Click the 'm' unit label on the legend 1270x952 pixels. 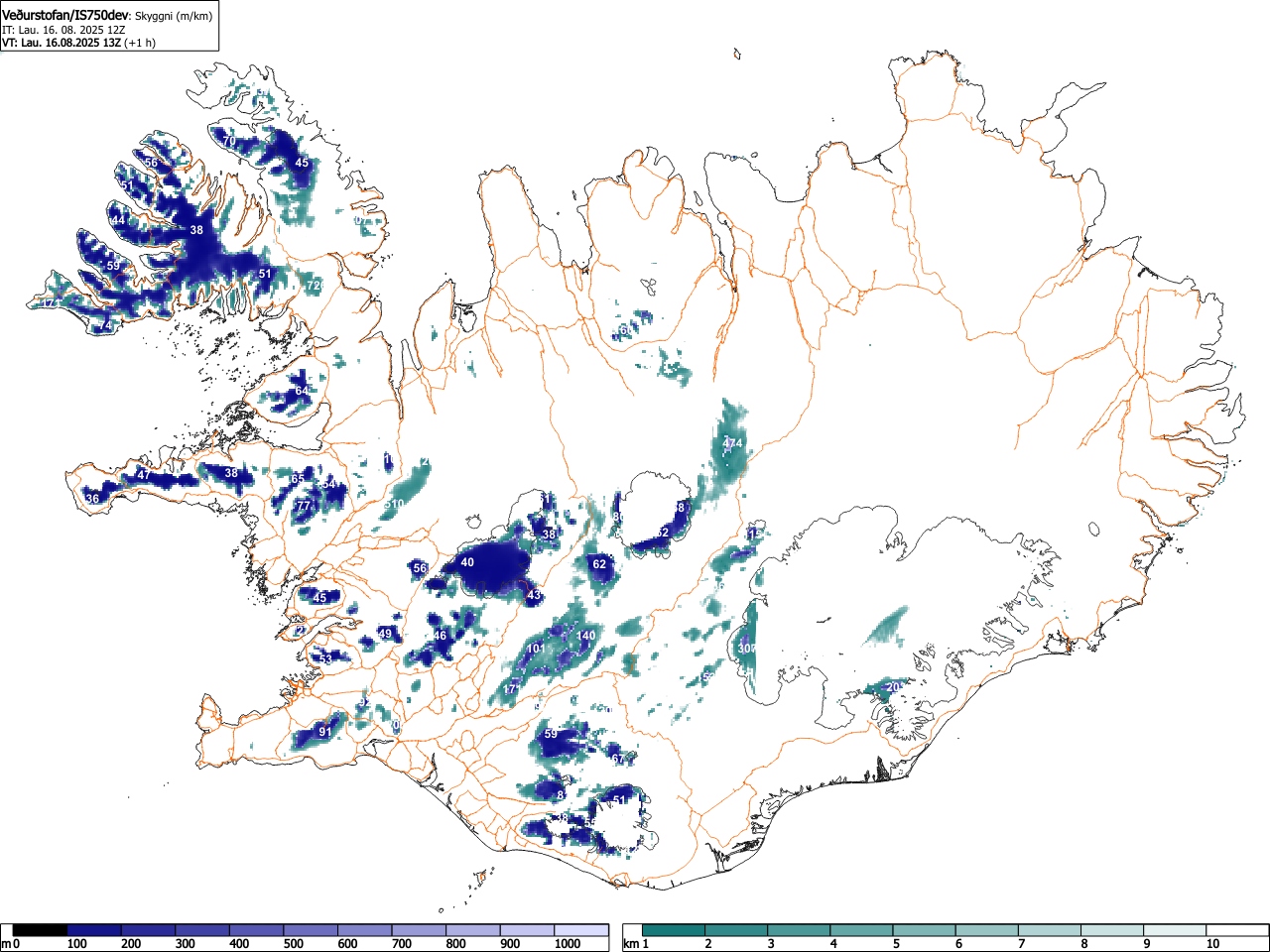(x=7, y=944)
